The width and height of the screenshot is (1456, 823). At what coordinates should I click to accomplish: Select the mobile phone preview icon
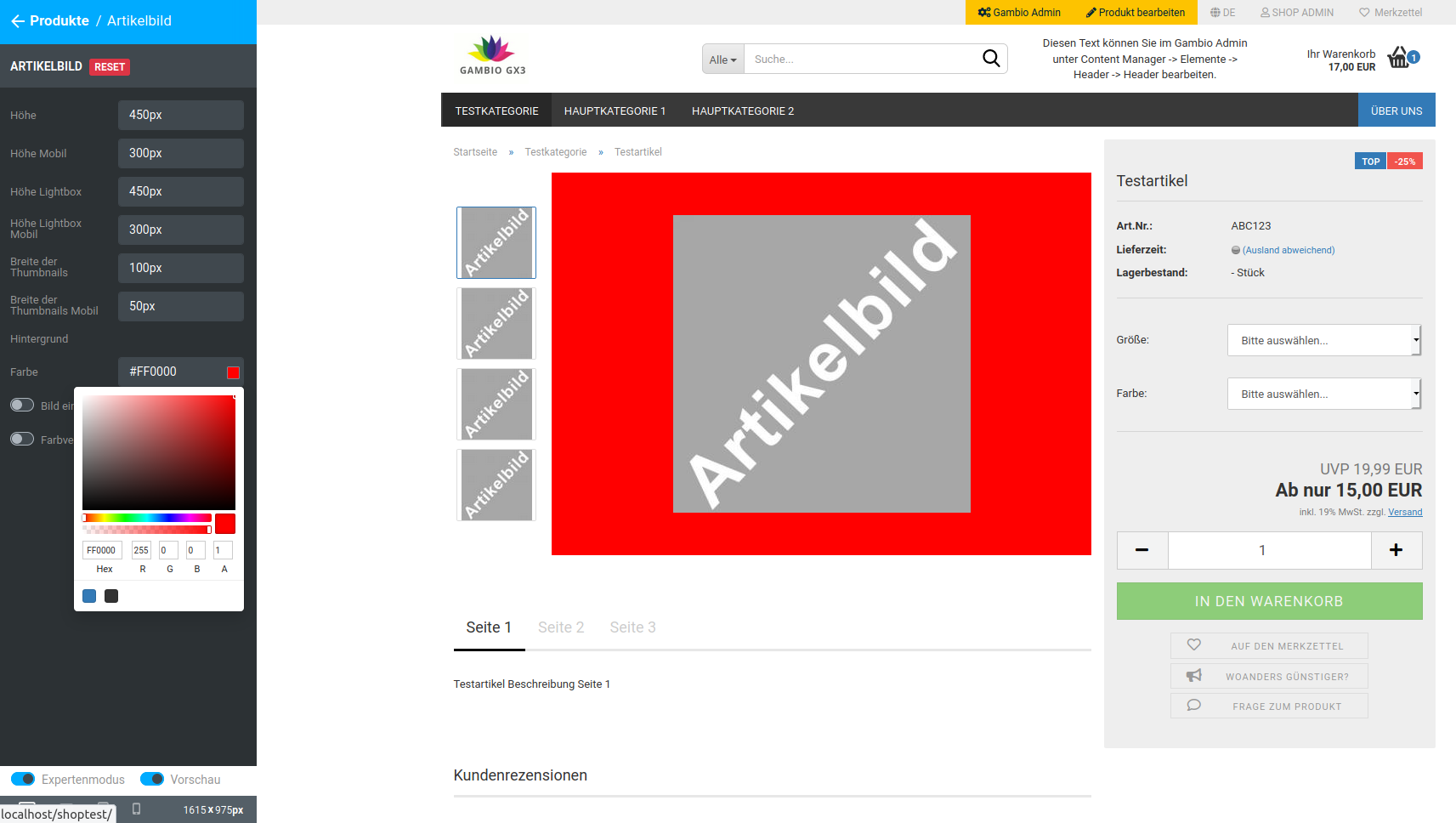coord(136,809)
